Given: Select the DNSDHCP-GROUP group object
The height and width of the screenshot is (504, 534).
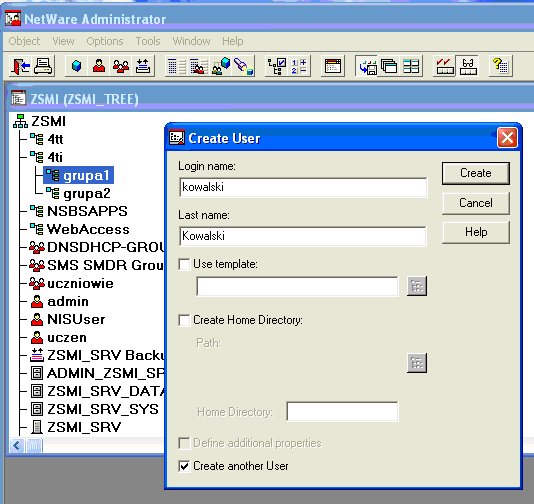Looking at the screenshot, I should (97, 247).
